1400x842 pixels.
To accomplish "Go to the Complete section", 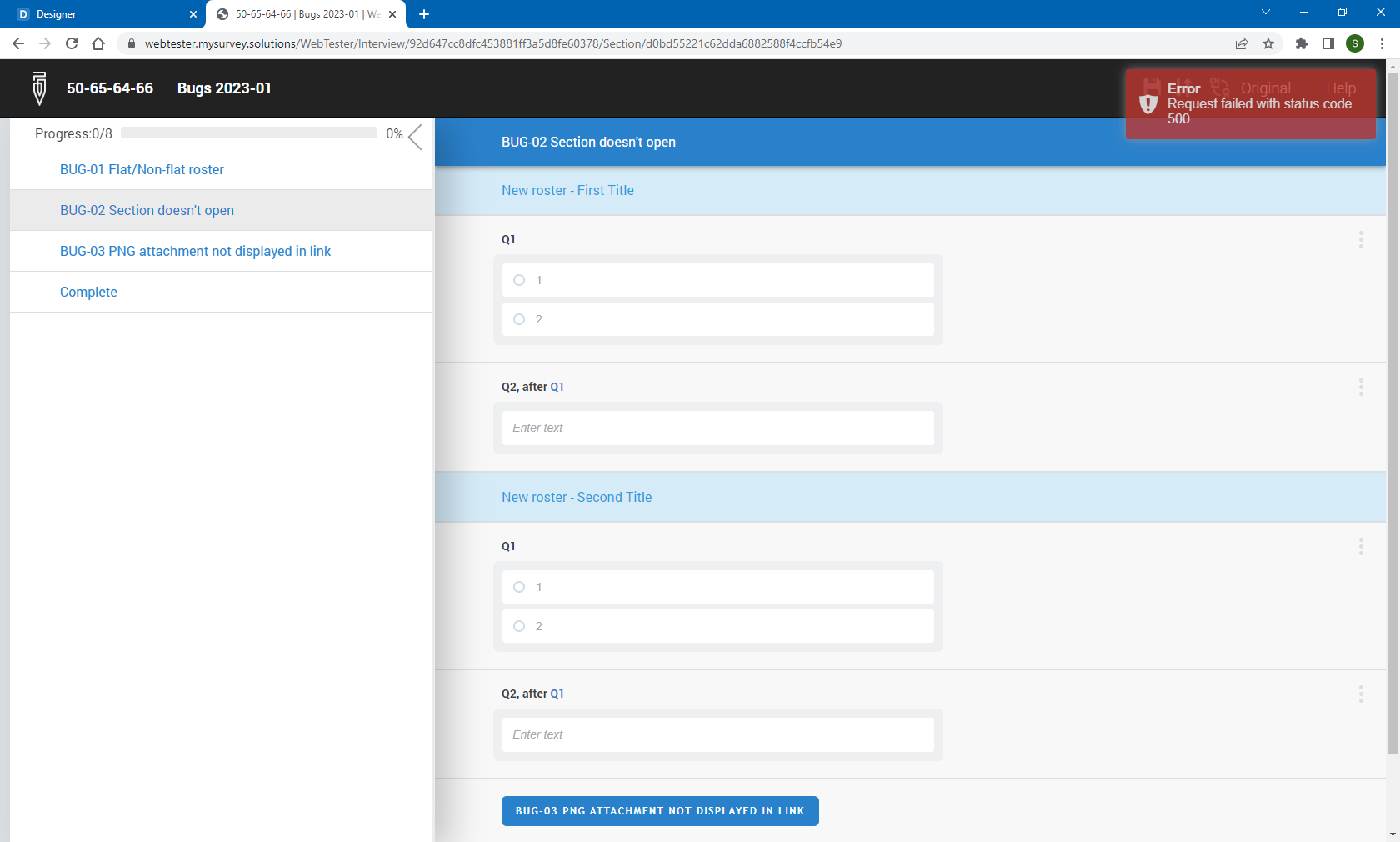I will tap(88, 292).
